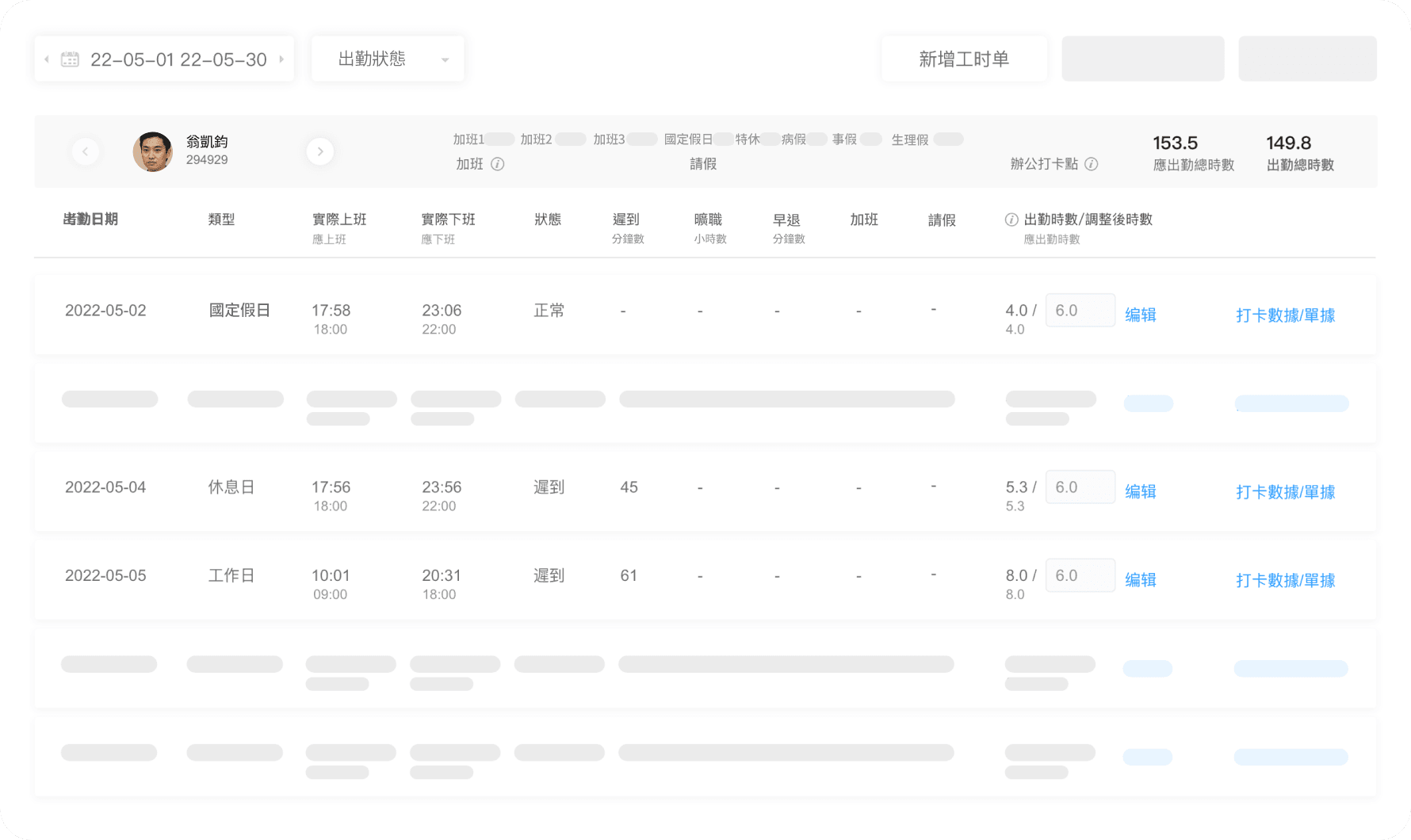Click the date range 22-05-01 22-05-30
The height and width of the screenshot is (840, 1411).
coord(178,59)
